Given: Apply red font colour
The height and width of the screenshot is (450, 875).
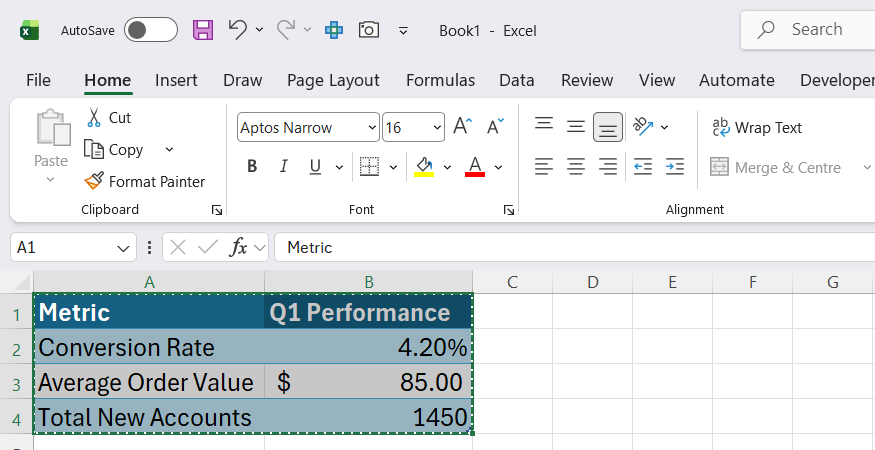Looking at the screenshot, I should [x=475, y=166].
